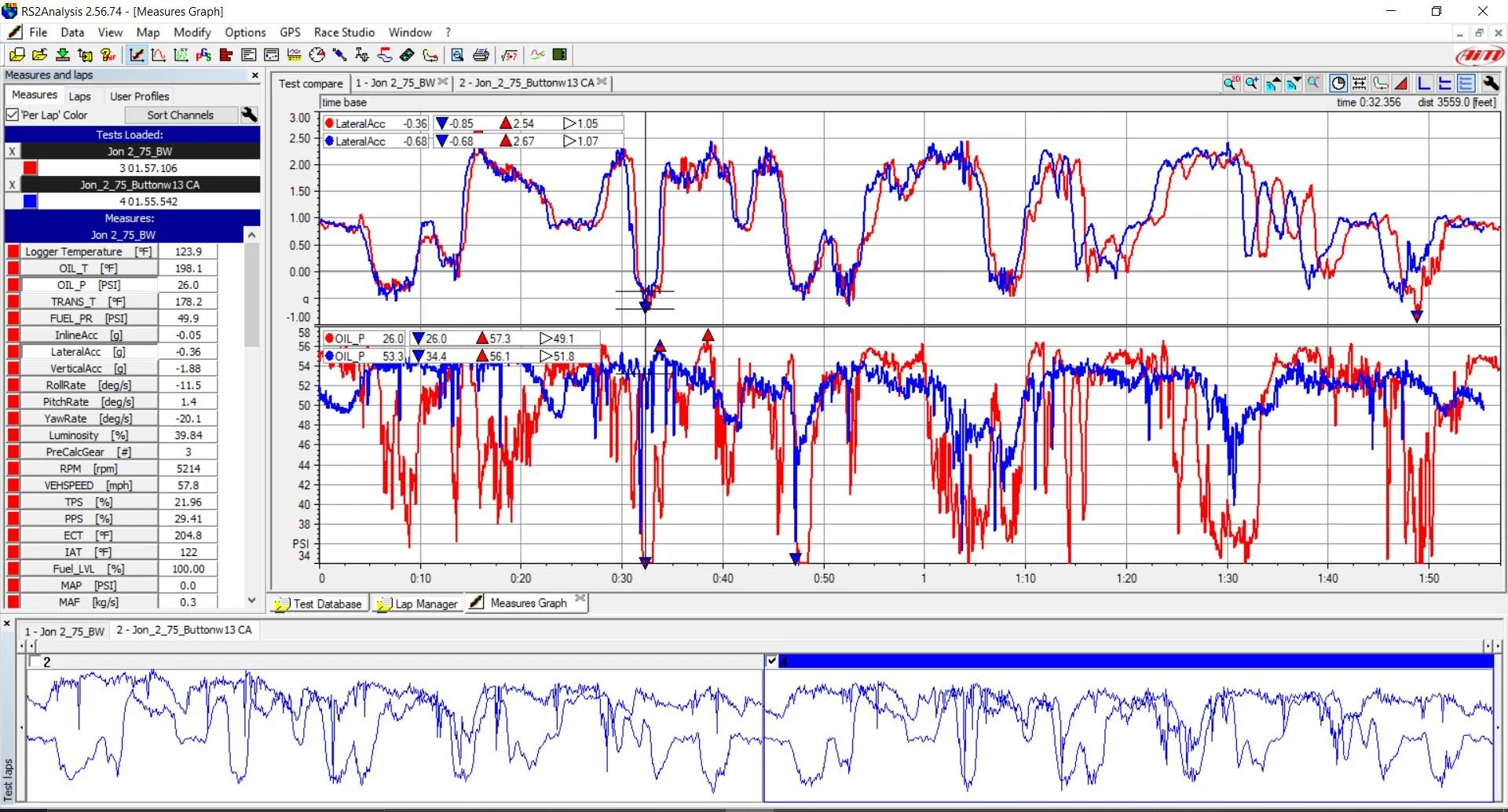
Task: Open the Race Studio menu
Action: click(344, 32)
